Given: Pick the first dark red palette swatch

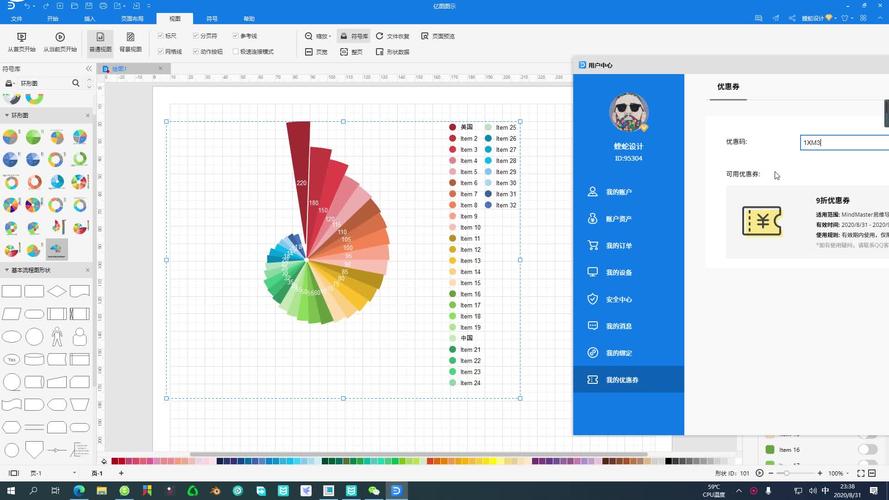Looking at the screenshot, I should tap(115, 461).
